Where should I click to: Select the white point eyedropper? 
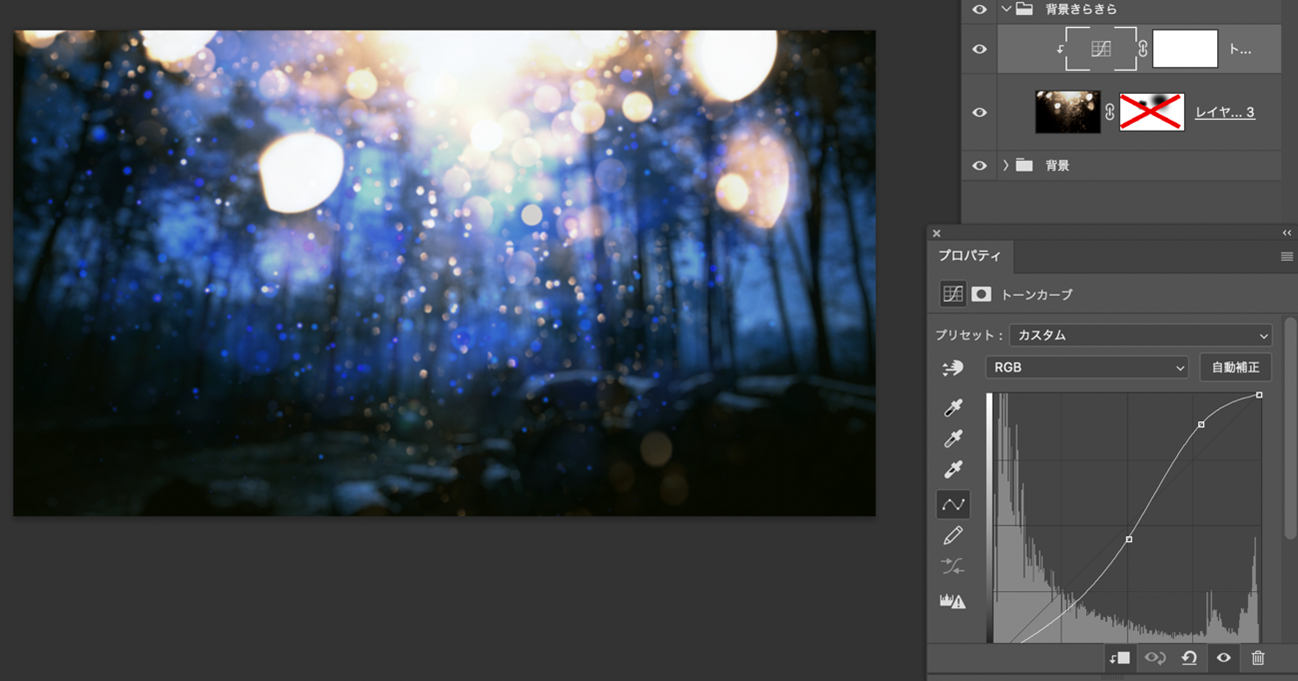click(x=953, y=470)
